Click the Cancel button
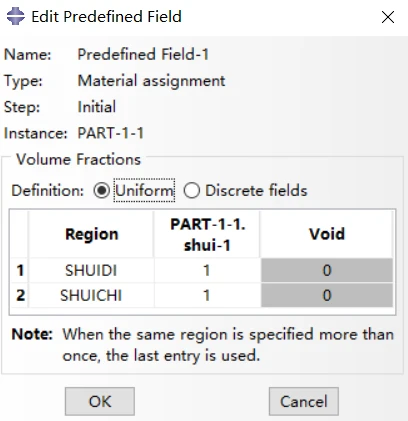 coord(304,401)
